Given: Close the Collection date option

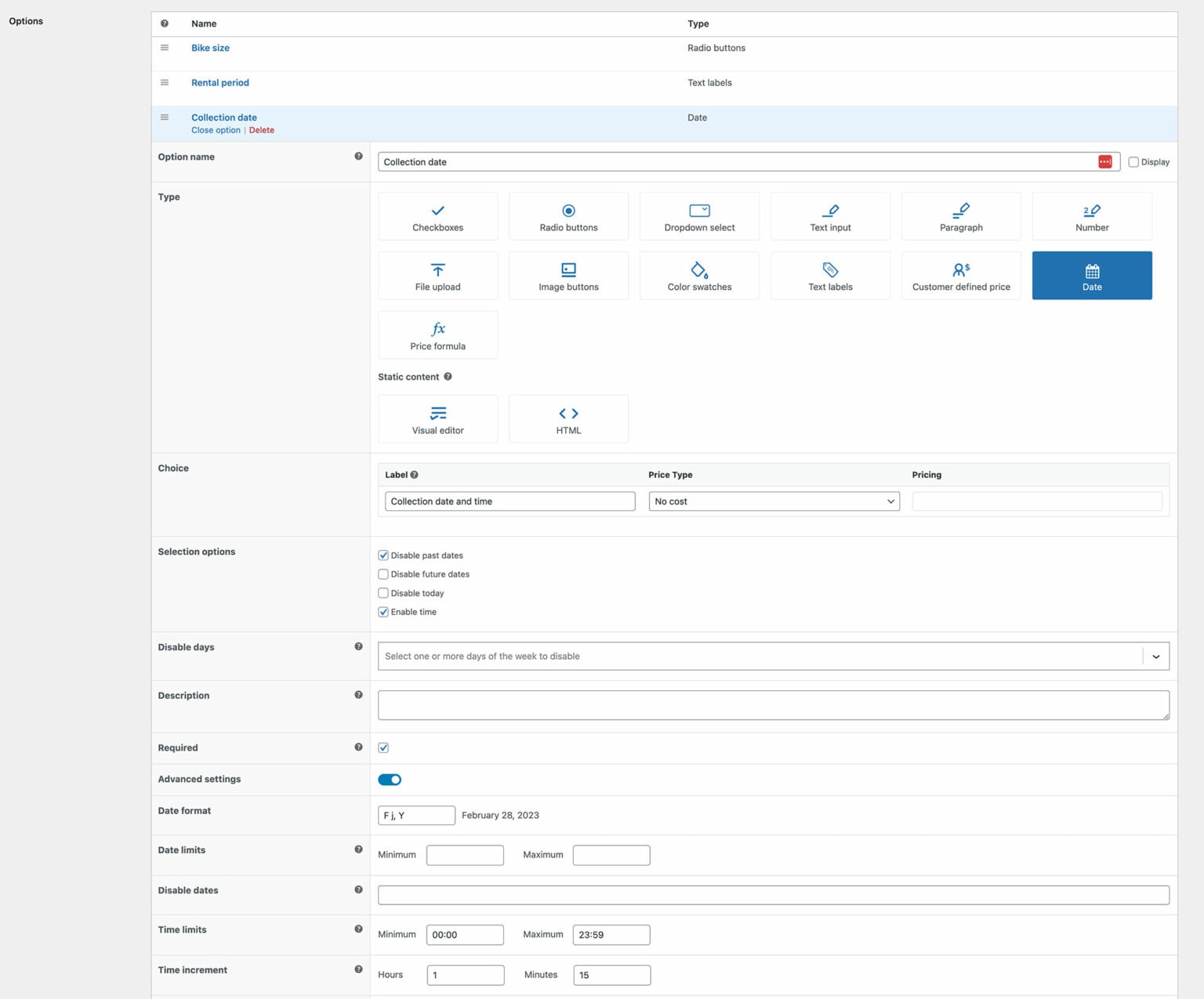Looking at the screenshot, I should pyautogui.click(x=216, y=130).
